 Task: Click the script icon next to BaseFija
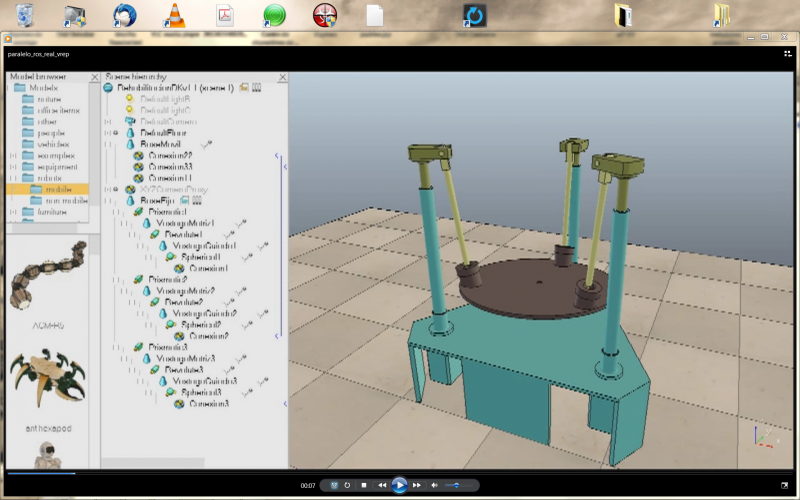185,200
